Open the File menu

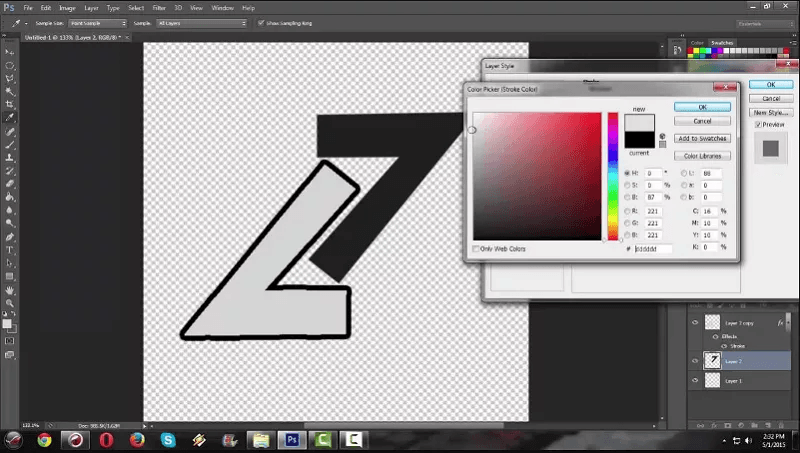[28, 8]
